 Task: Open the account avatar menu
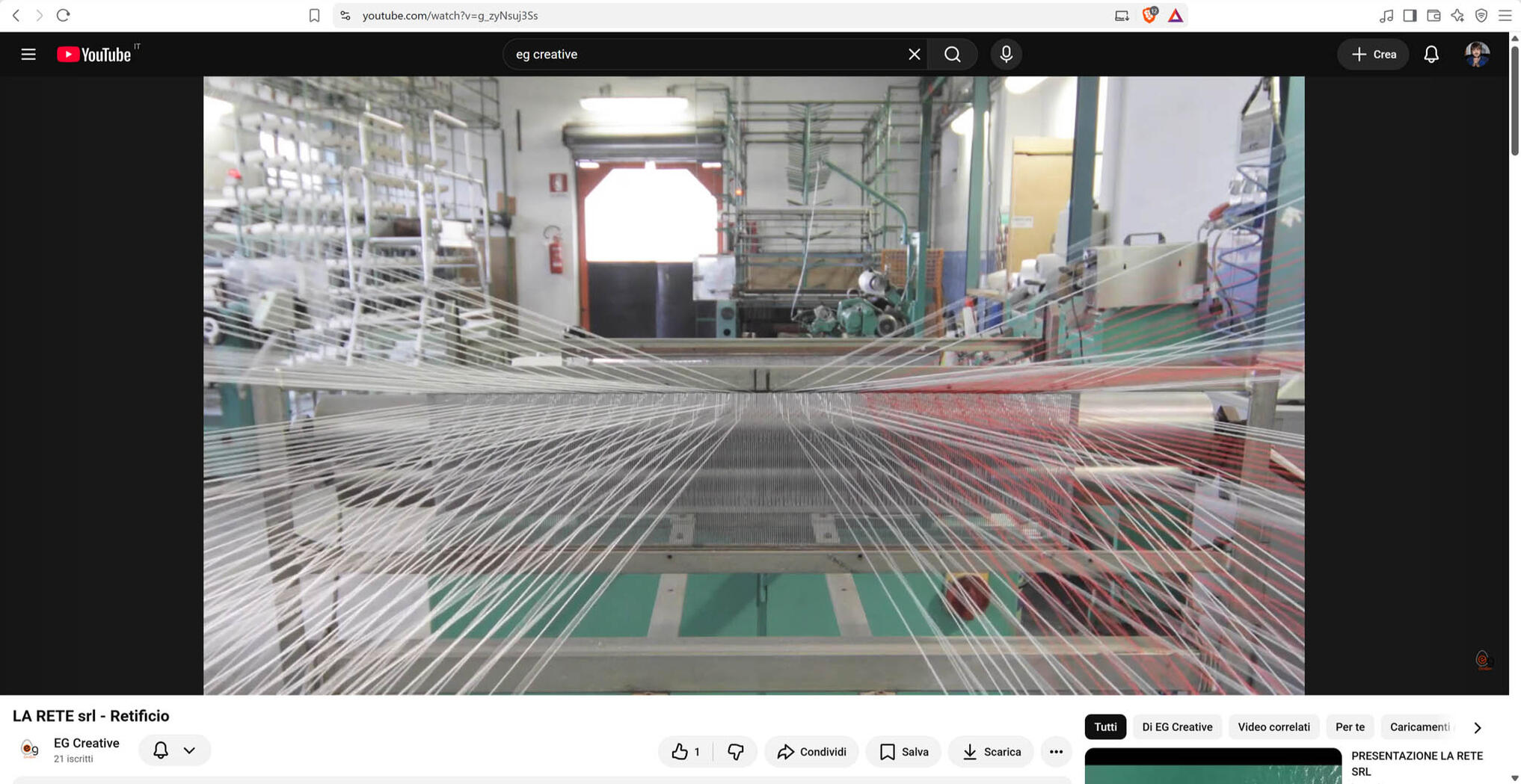tap(1477, 54)
